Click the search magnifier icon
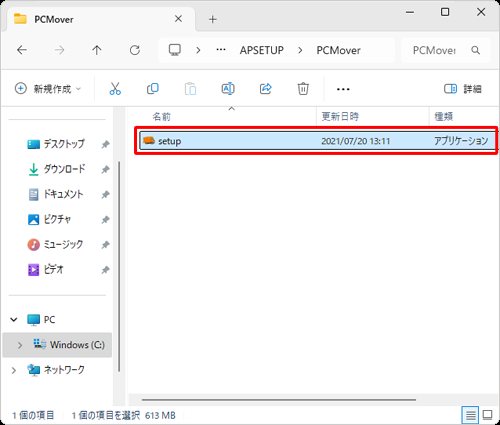The height and width of the screenshot is (425, 500). coord(476,50)
